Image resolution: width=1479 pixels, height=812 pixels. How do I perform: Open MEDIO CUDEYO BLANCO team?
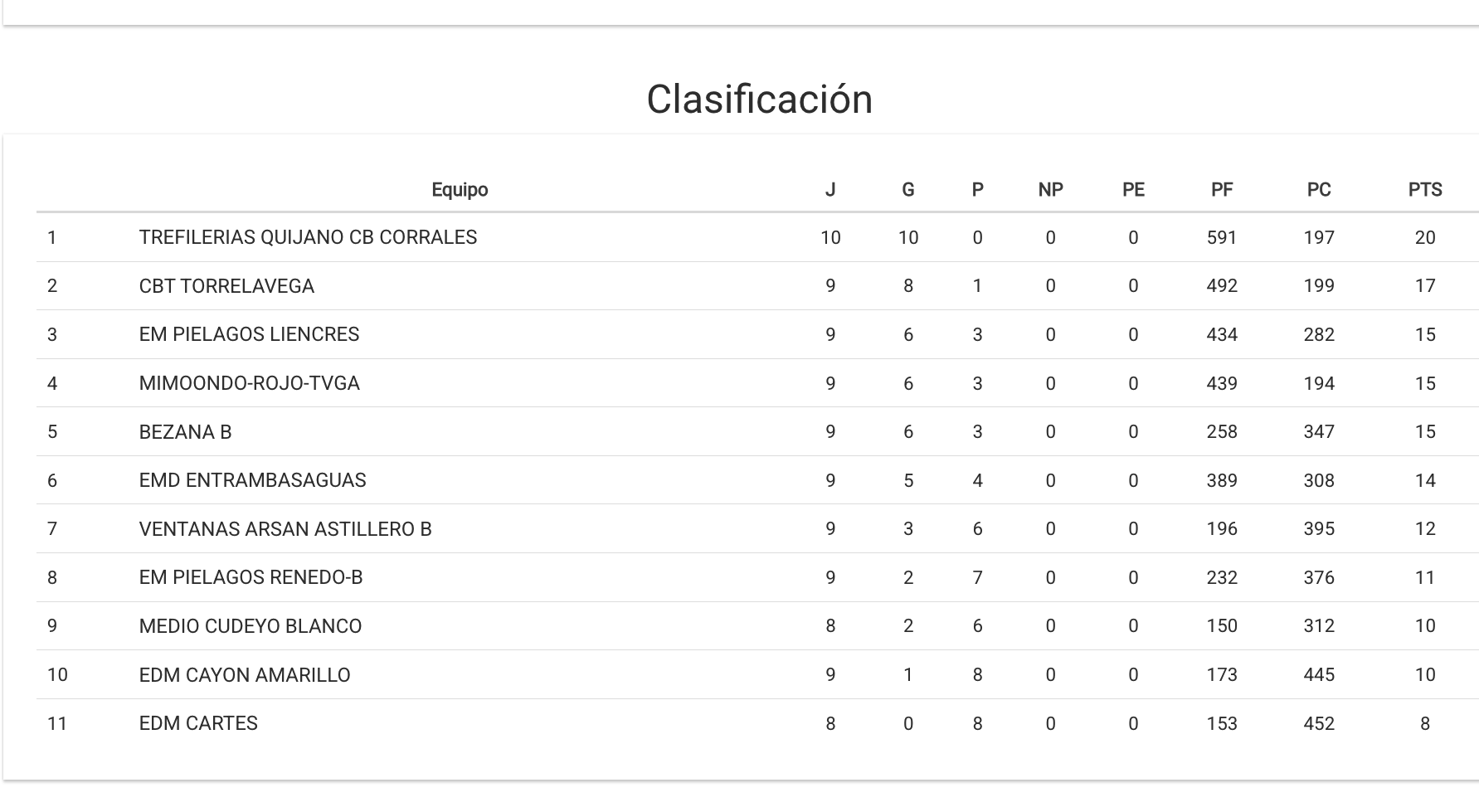click(251, 626)
